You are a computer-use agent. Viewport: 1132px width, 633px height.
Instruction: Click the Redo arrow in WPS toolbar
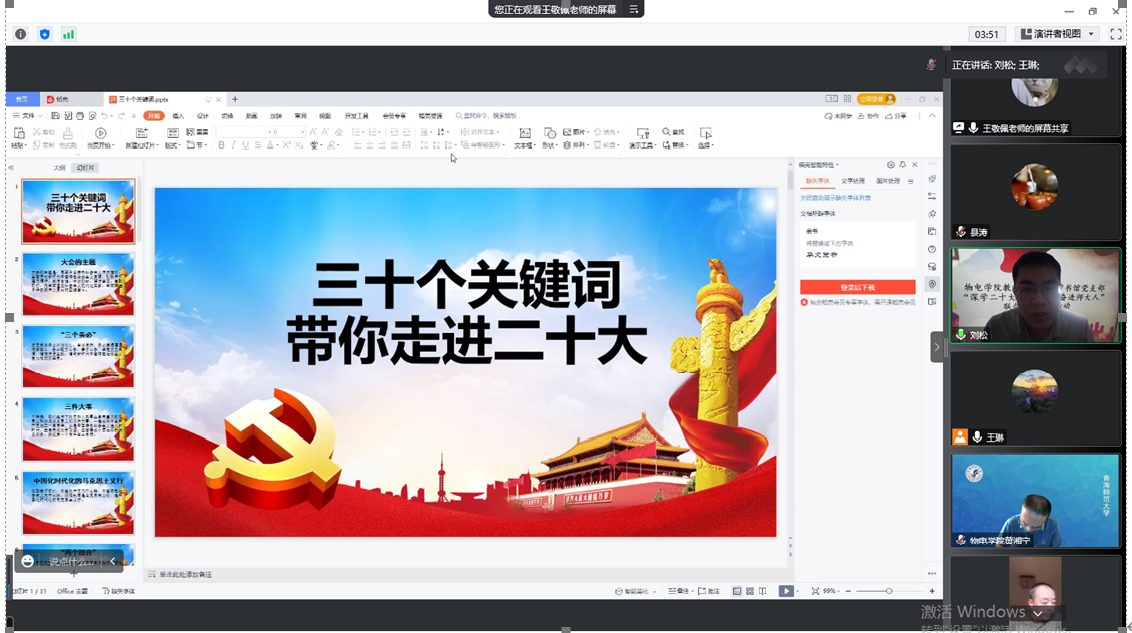(x=121, y=115)
